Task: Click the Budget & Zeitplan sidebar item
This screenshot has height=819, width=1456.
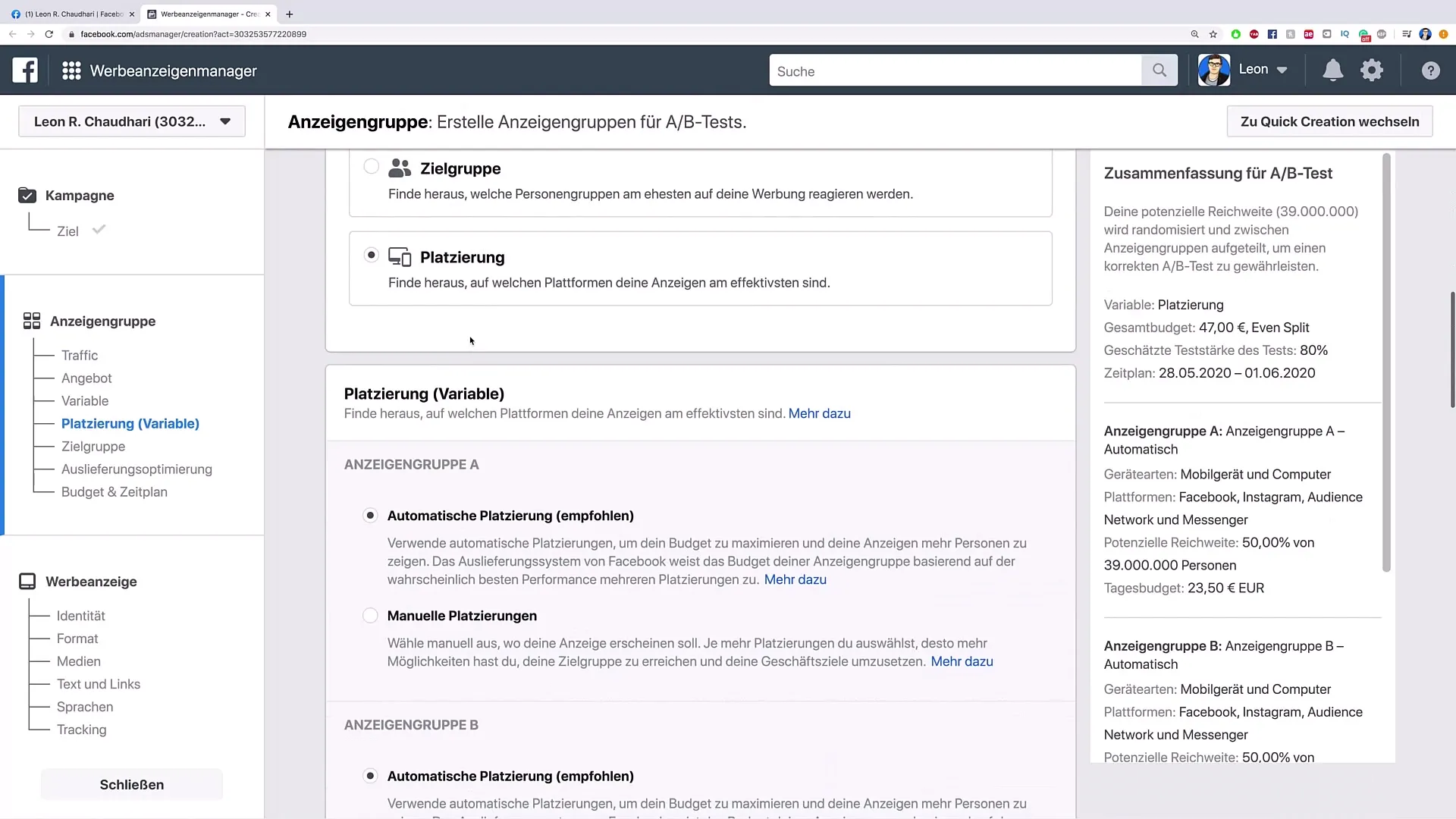Action: tap(114, 491)
